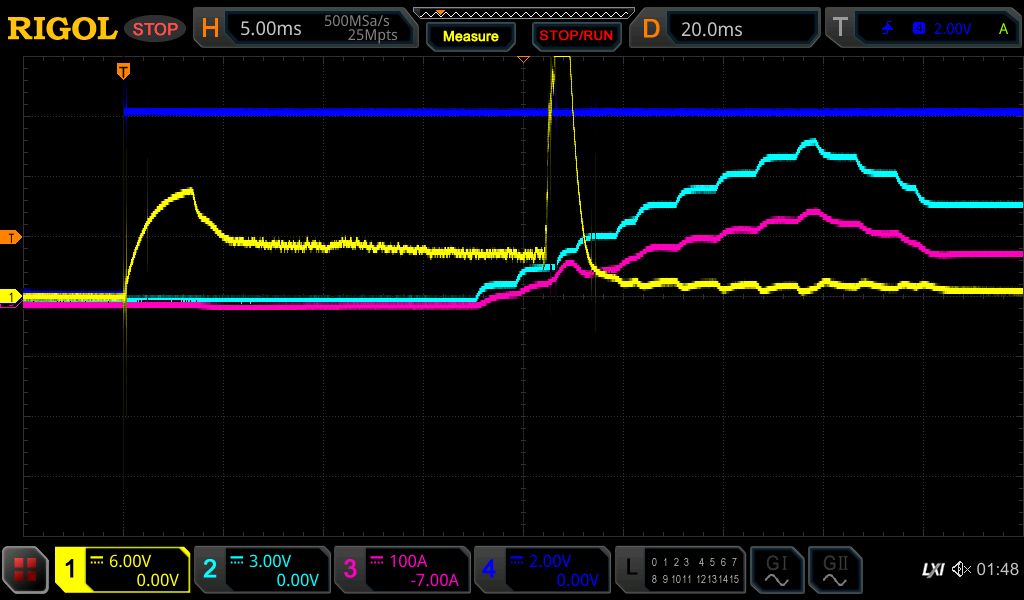This screenshot has height=600, width=1024.
Task: Click the red STOP status indicator
Action: 155,29
